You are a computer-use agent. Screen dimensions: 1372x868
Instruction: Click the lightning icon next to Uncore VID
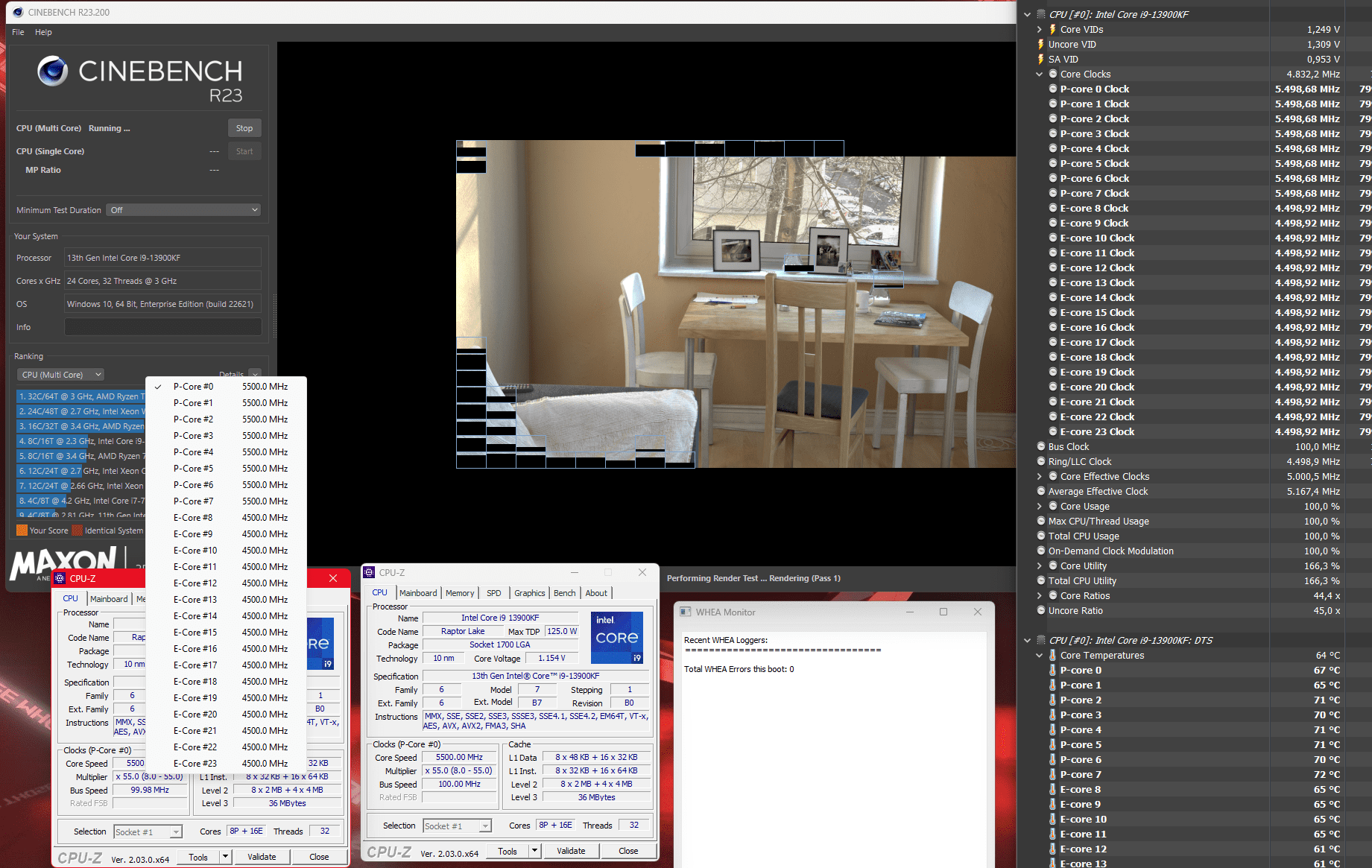click(1040, 44)
